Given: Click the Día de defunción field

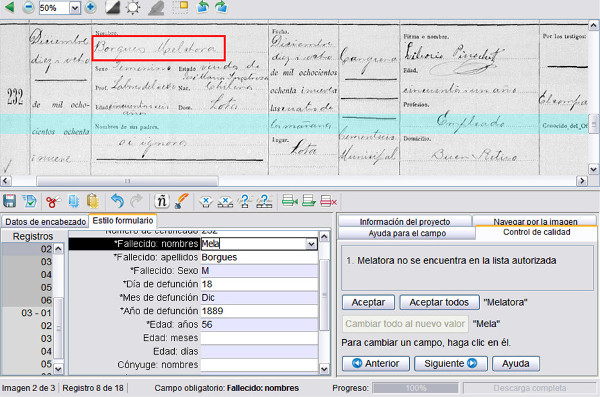Looking at the screenshot, I should [259, 284].
